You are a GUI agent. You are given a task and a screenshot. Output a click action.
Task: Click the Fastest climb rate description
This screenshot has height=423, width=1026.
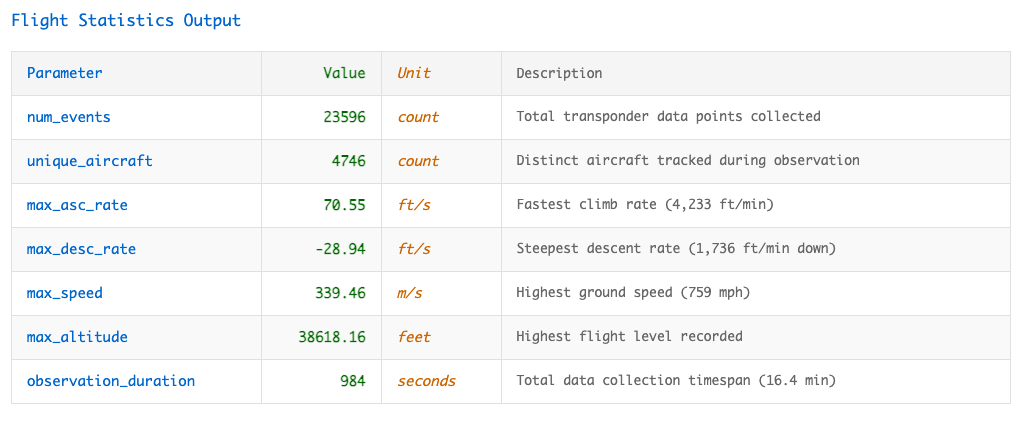point(645,205)
